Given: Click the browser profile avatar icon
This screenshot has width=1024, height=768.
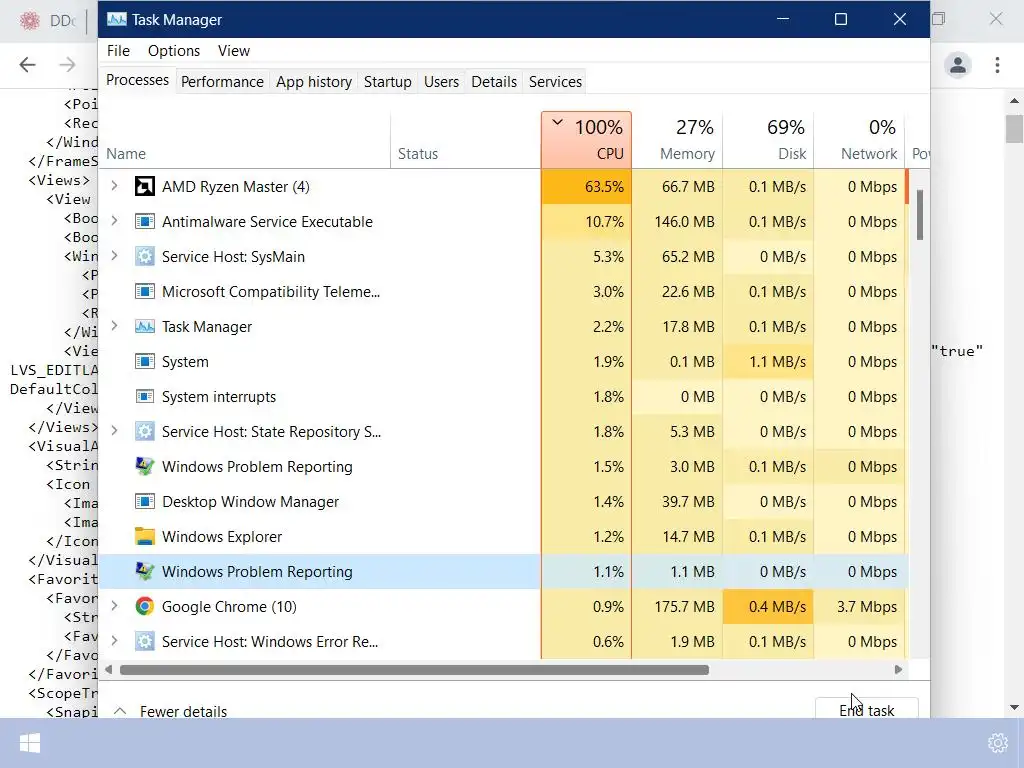Looking at the screenshot, I should [x=958, y=65].
